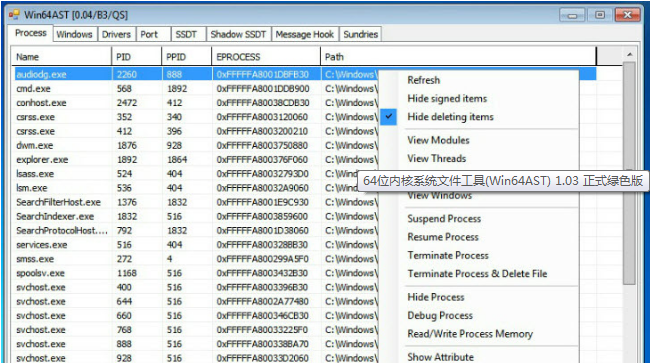Click the Win64AST app icon in title bar
The image size is (650, 363).
point(14,15)
